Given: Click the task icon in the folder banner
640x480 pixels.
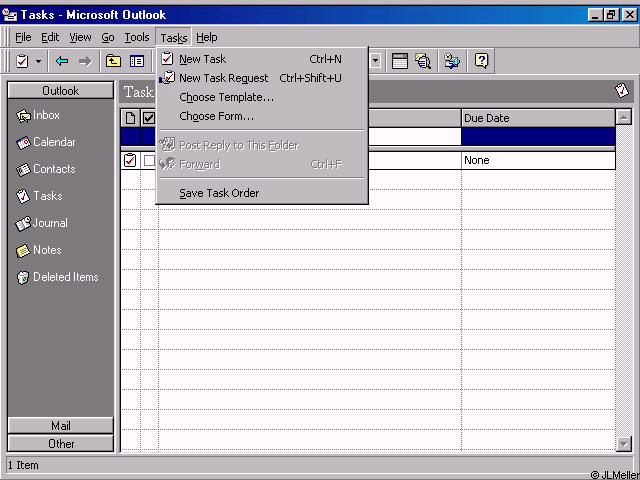Looking at the screenshot, I should point(622,91).
